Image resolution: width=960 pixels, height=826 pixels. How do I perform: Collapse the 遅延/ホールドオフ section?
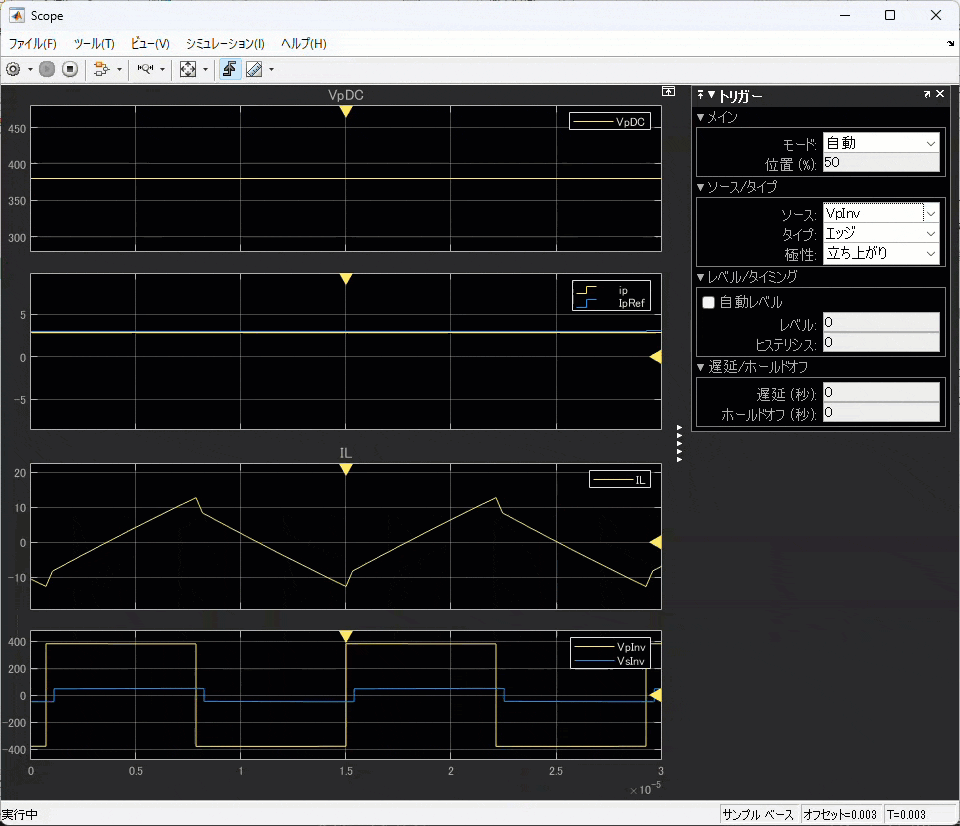[700, 367]
